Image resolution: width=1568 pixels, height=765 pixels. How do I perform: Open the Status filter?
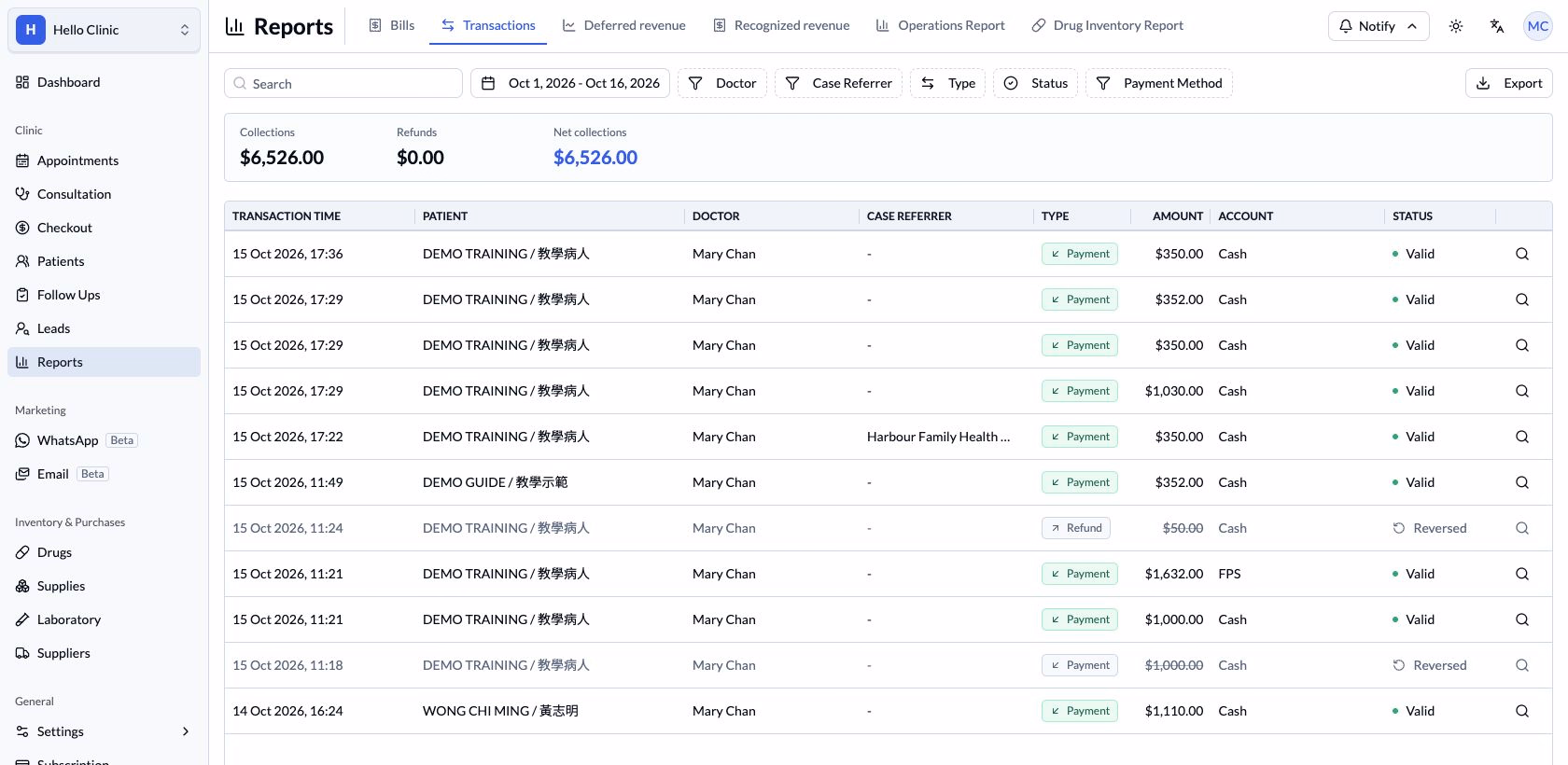tap(1035, 83)
